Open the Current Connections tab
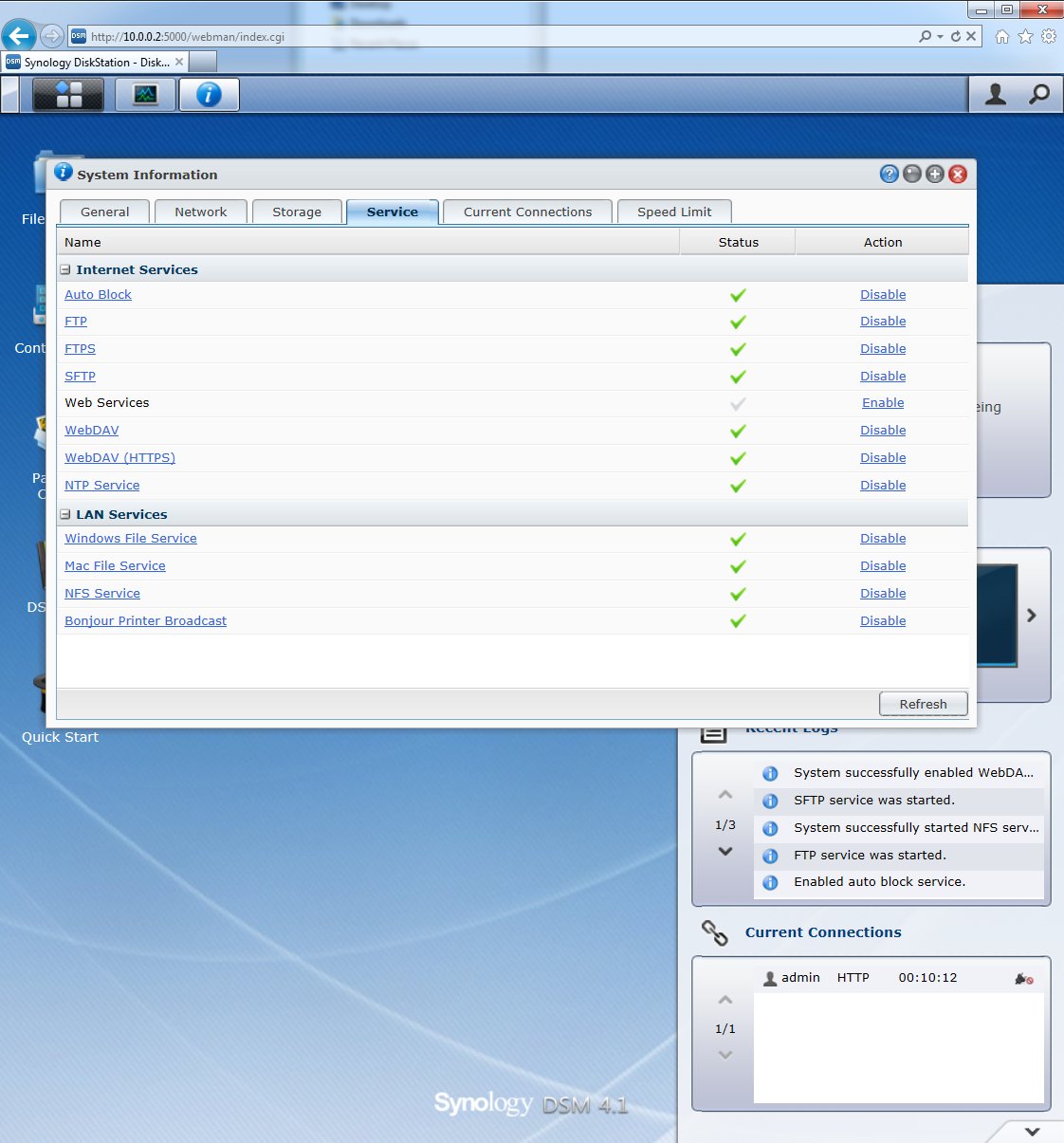The height and width of the screenshot is (1143, 1064). (x=527, y=212)
